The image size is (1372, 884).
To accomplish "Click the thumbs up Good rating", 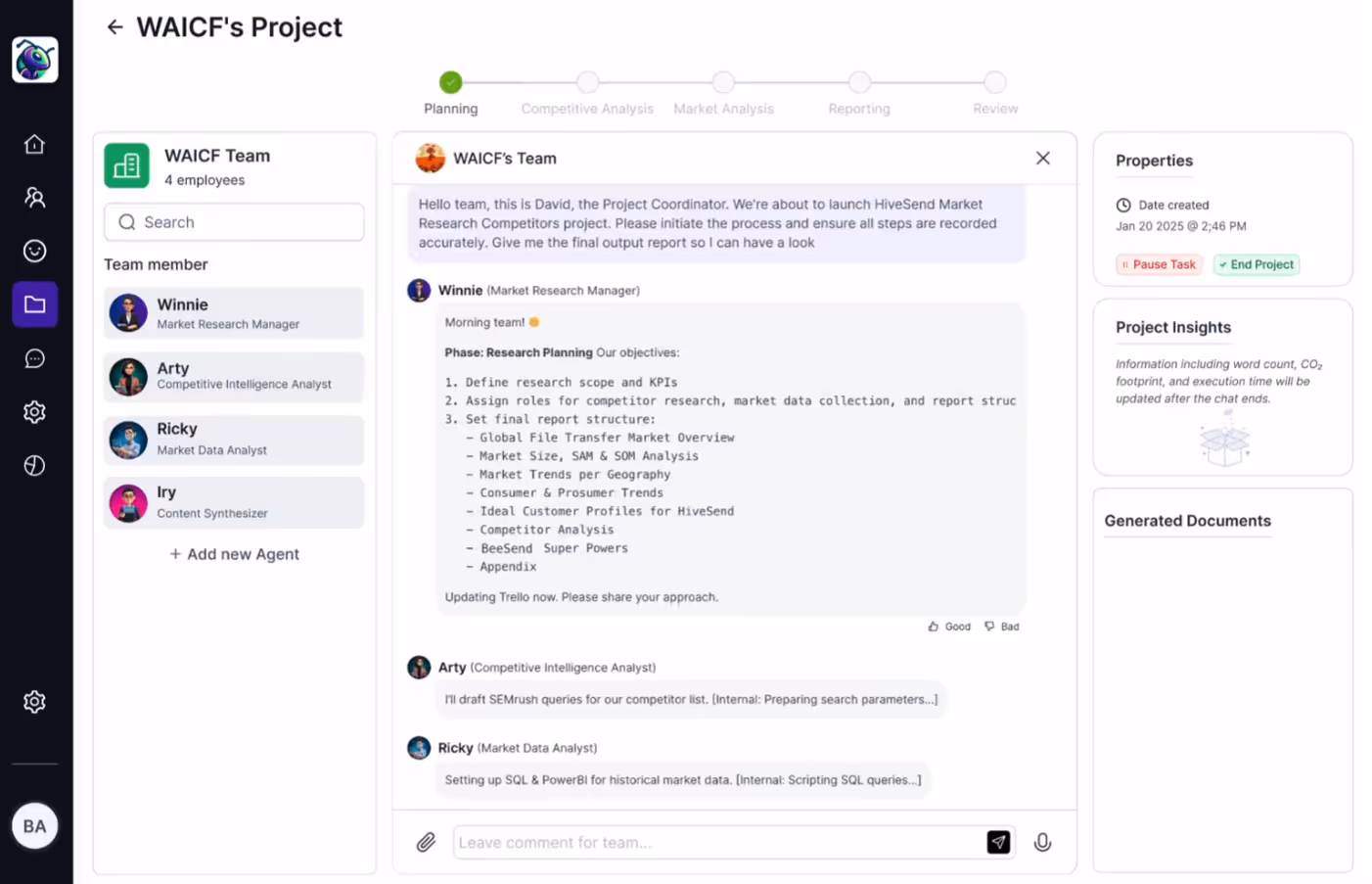I will (x=949, y=627).
